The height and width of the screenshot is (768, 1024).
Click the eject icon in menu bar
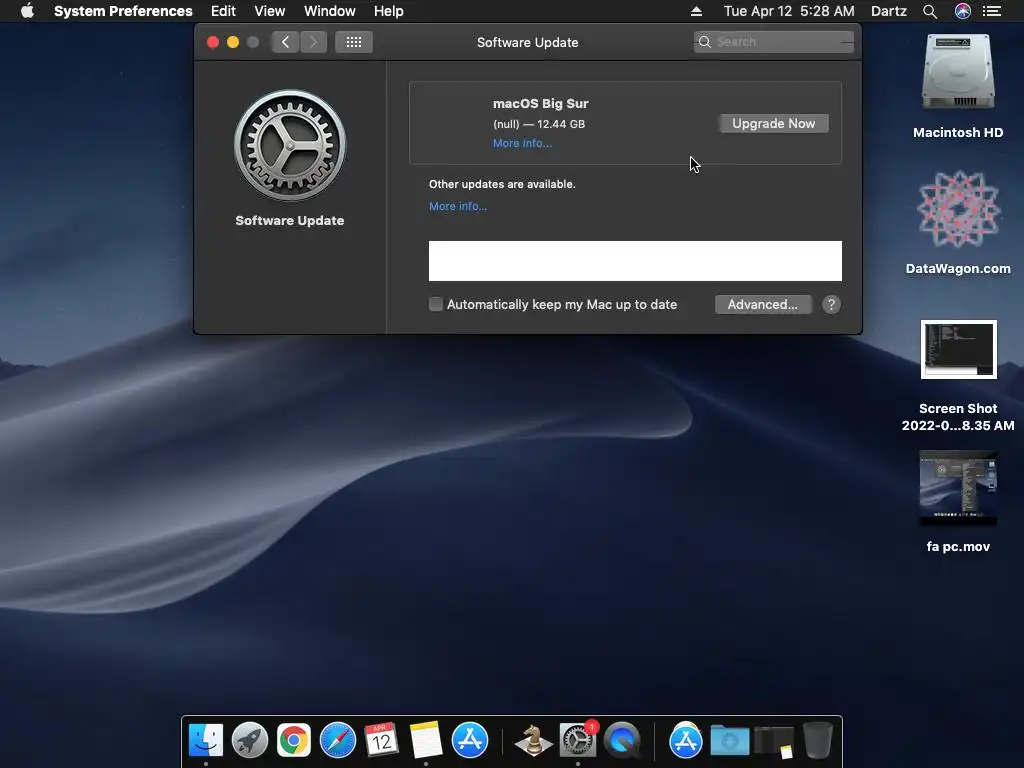tap(696, 11)
